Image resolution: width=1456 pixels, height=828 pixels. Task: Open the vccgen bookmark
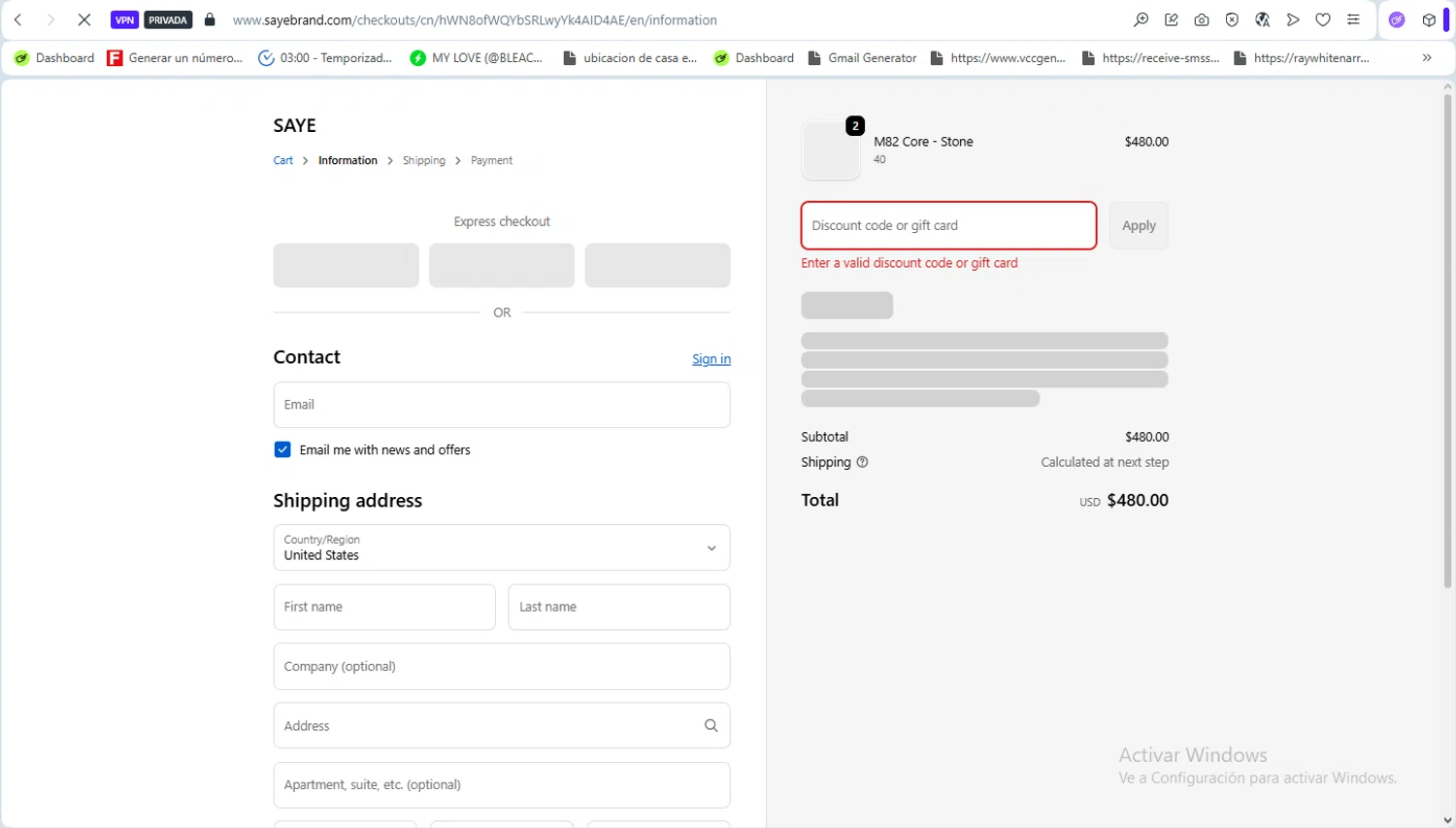tap(998, 58)
